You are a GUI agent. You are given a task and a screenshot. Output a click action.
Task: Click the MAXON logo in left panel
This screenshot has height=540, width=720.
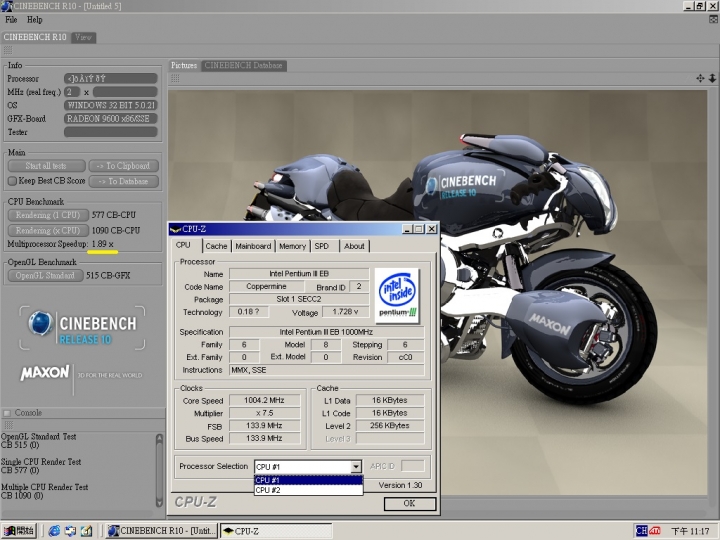pos(45,372)
